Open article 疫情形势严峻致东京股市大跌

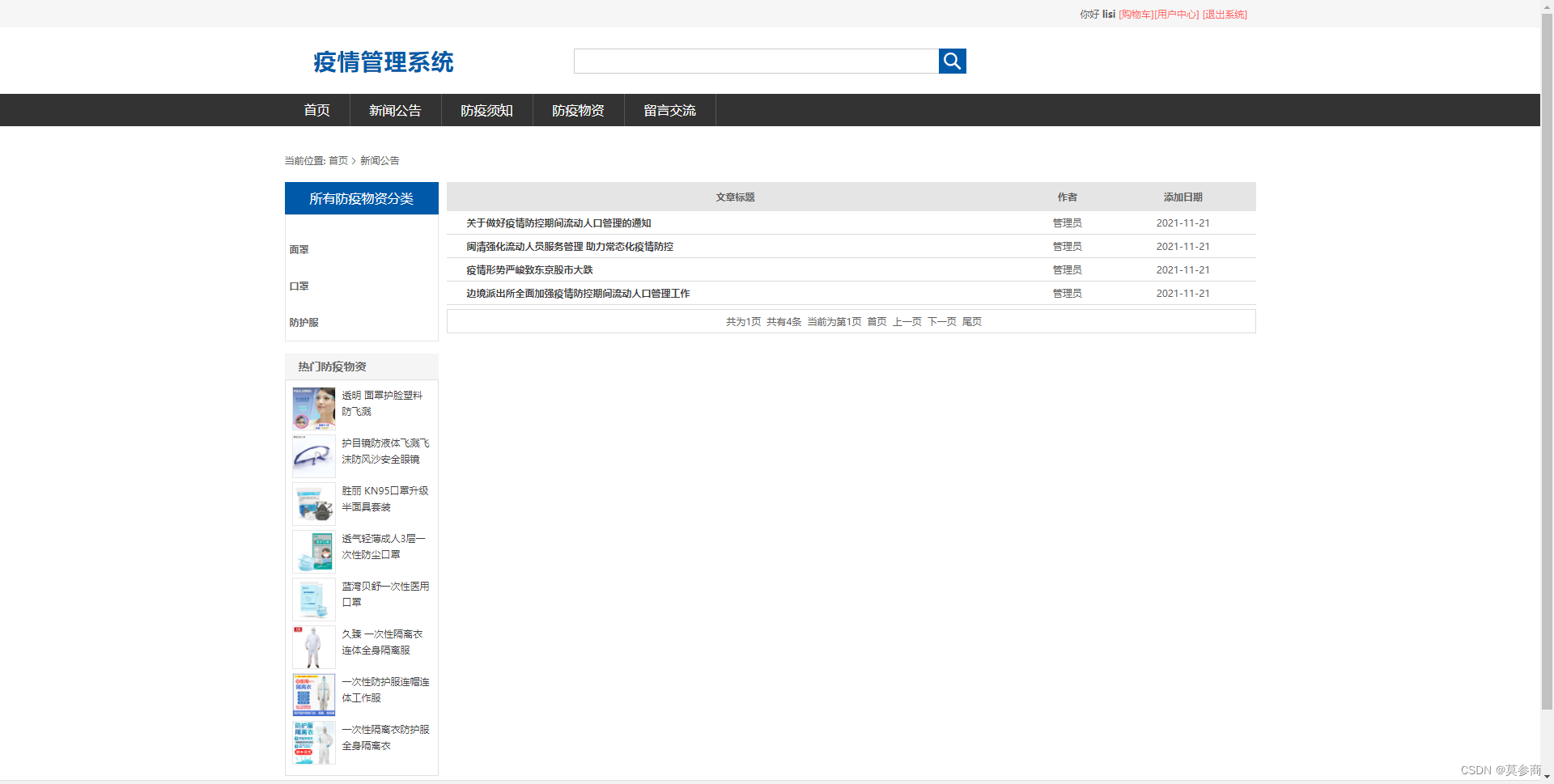tap(529, 269)
